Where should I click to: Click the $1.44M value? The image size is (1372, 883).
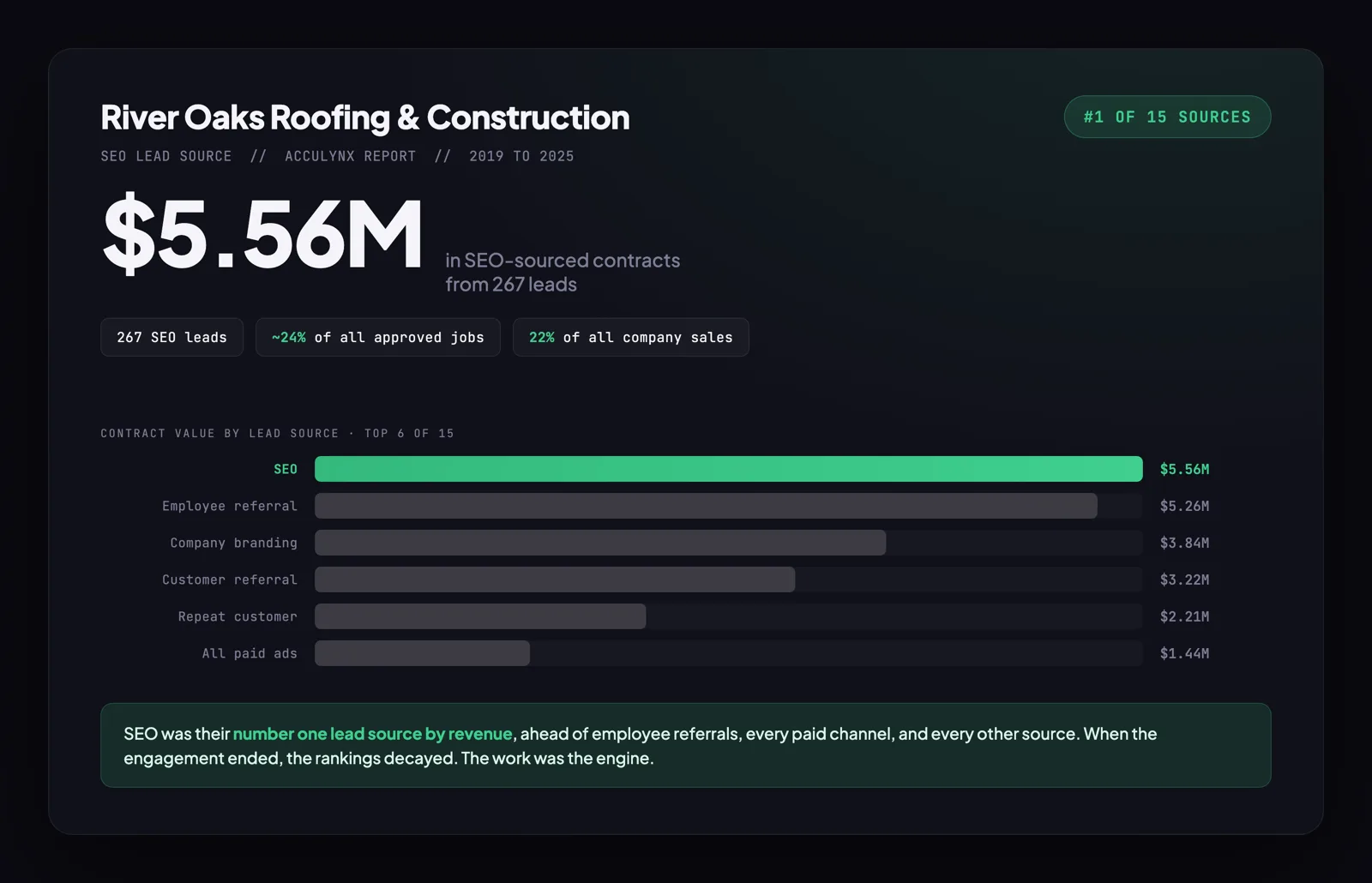tap(1184, 654)
